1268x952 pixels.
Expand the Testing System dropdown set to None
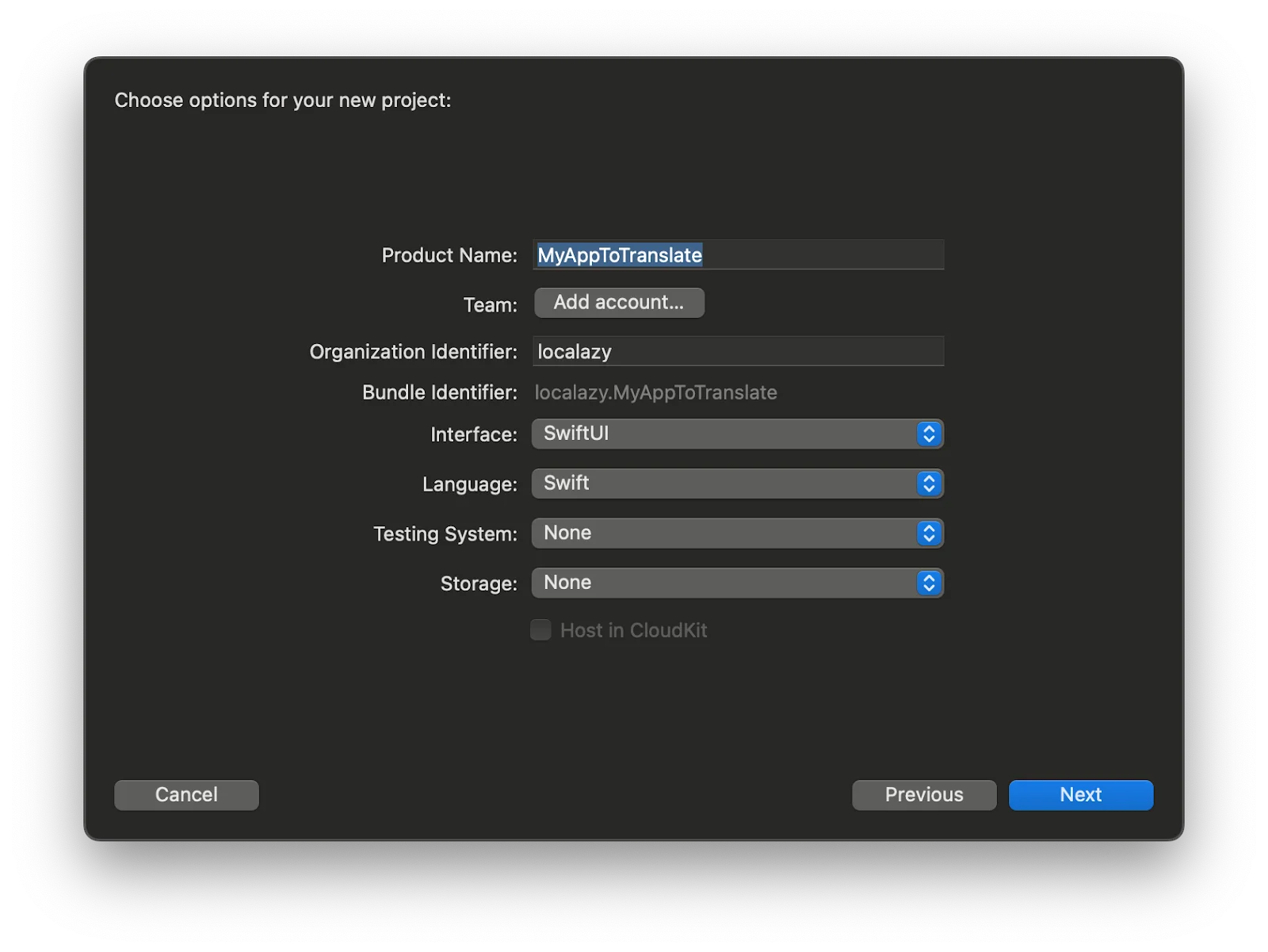[725, 533]
